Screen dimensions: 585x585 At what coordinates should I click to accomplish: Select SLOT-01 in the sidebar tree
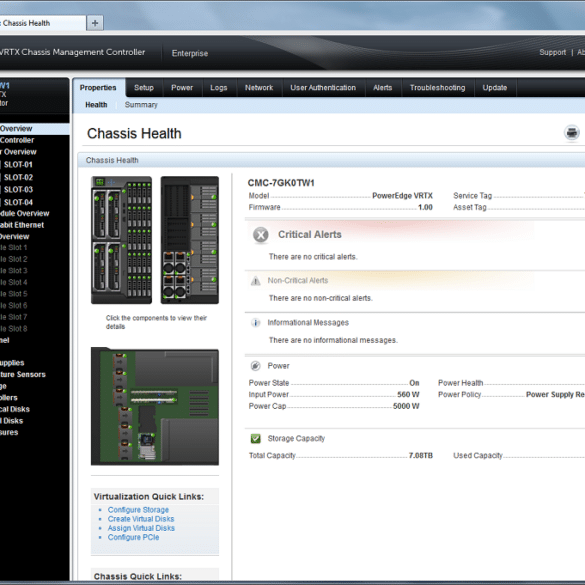coord(18,165)
